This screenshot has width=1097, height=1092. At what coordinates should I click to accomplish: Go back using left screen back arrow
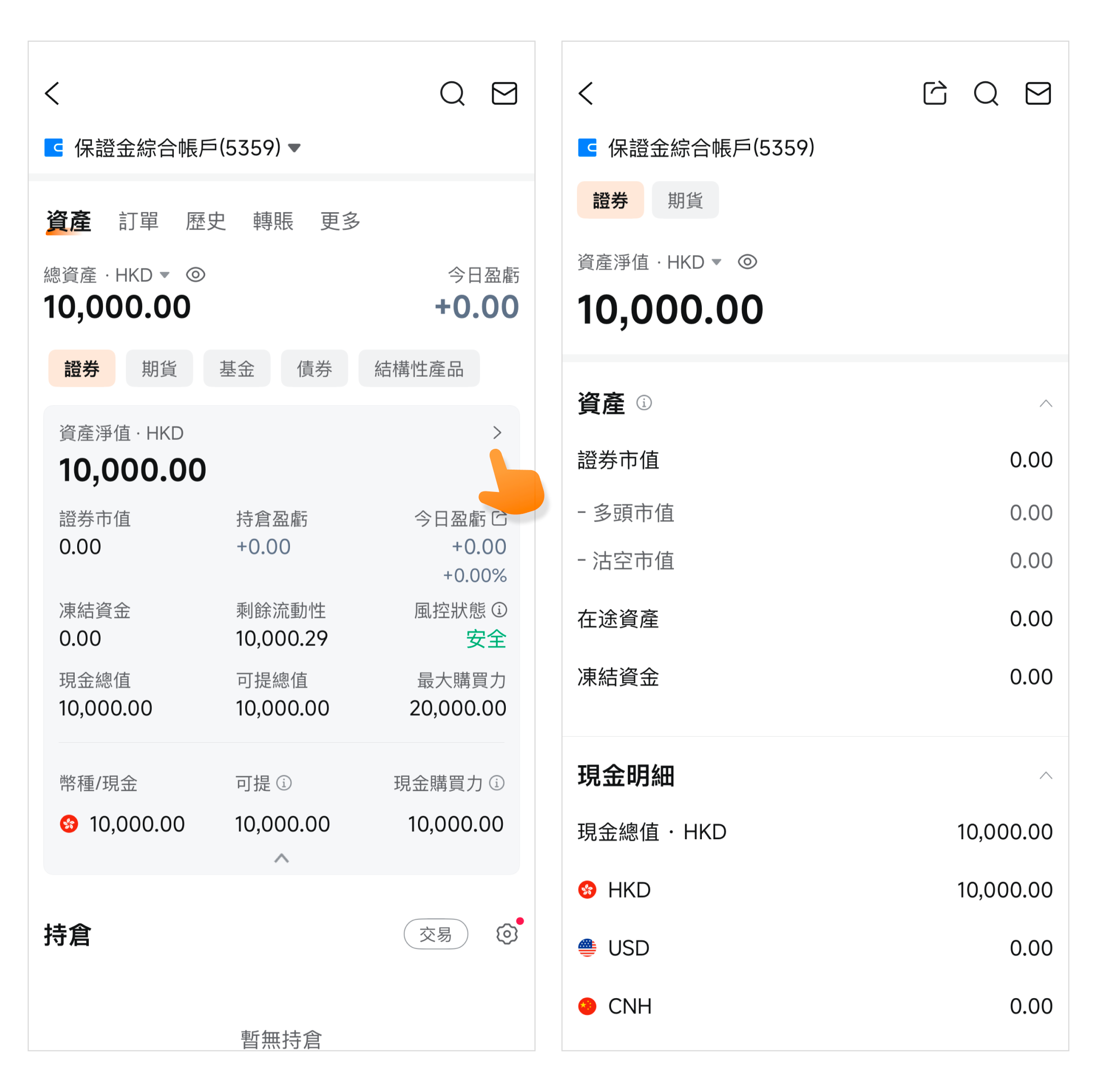tap(52, 93)
